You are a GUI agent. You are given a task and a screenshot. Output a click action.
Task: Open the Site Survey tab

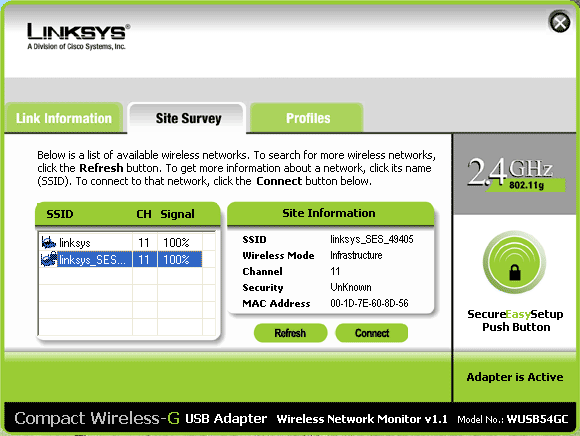click(188, 118)
